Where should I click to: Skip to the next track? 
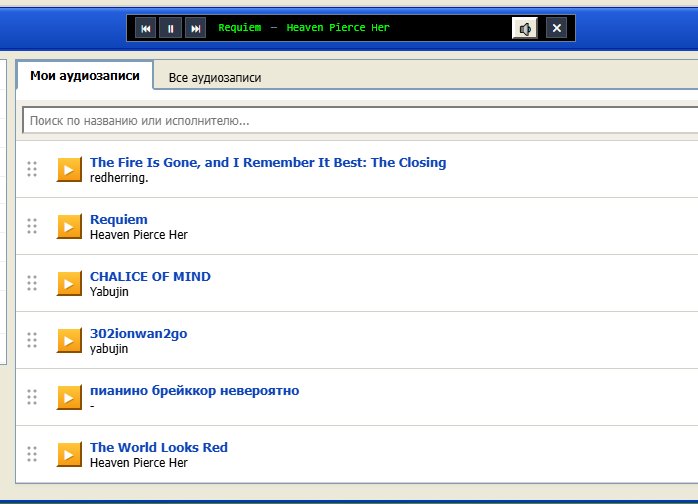[195, 28]
